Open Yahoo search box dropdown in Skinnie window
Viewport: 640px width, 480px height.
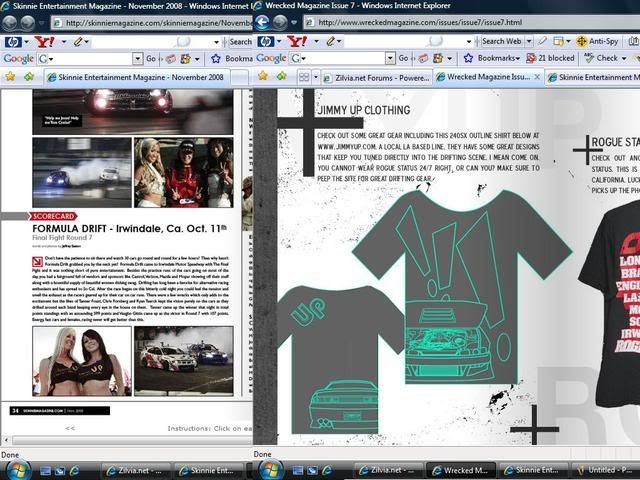[216, 42]
